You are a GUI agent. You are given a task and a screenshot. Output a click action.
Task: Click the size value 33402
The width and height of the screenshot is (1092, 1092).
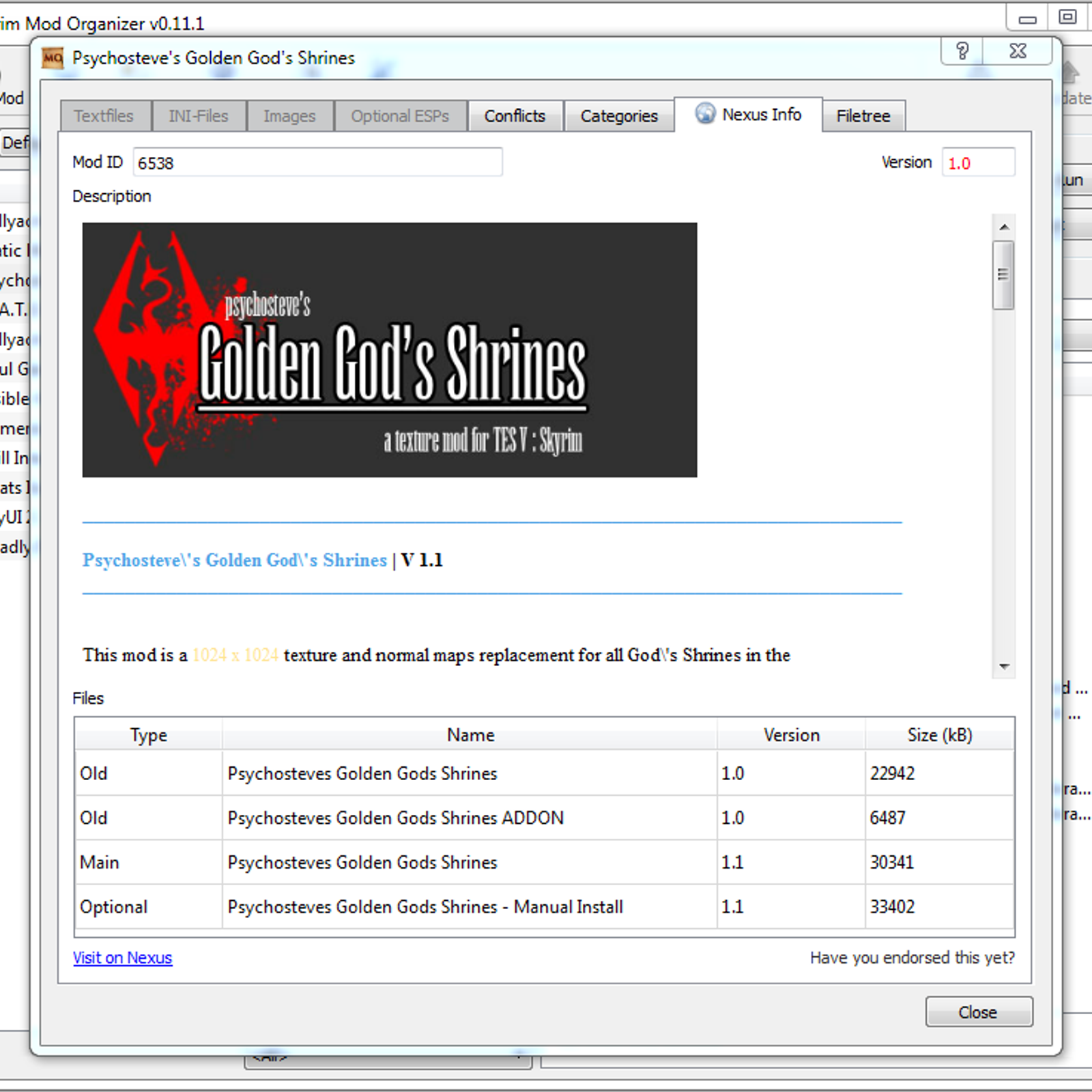(892, 906)
